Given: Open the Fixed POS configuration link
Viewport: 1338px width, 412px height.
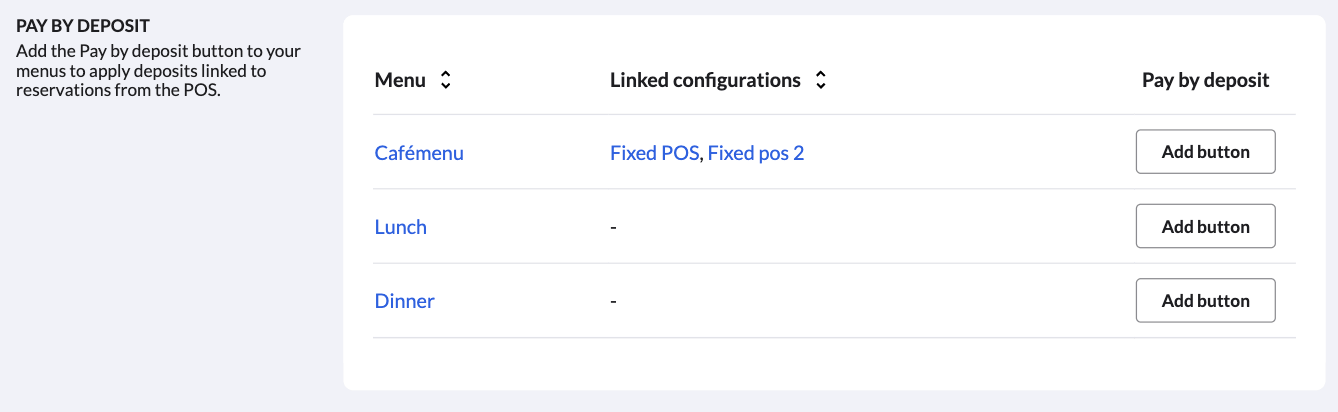Looking at the screenshot, I should coord(654,153).
